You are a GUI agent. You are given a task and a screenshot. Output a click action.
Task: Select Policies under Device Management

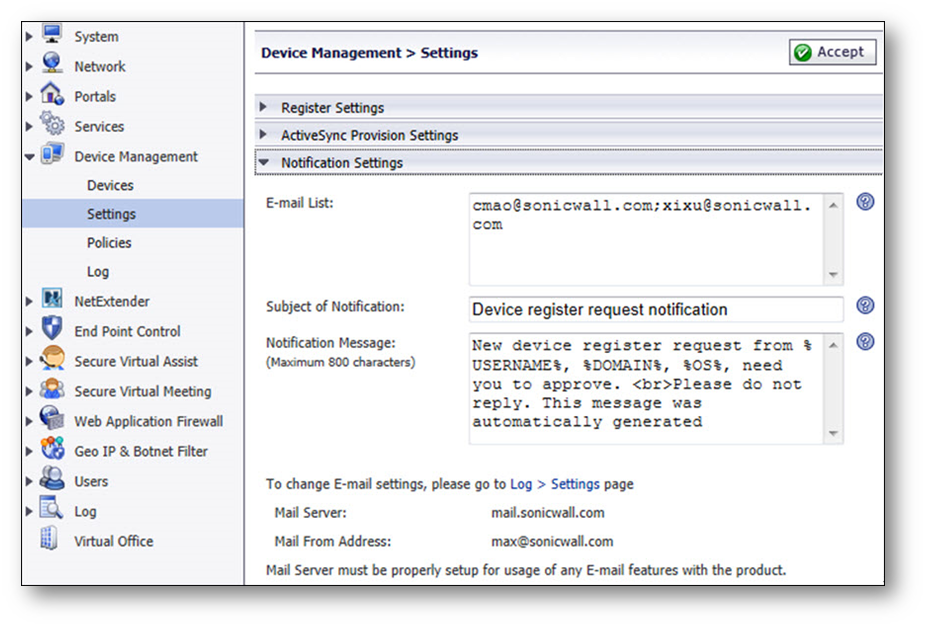click(x=109, y=243)
